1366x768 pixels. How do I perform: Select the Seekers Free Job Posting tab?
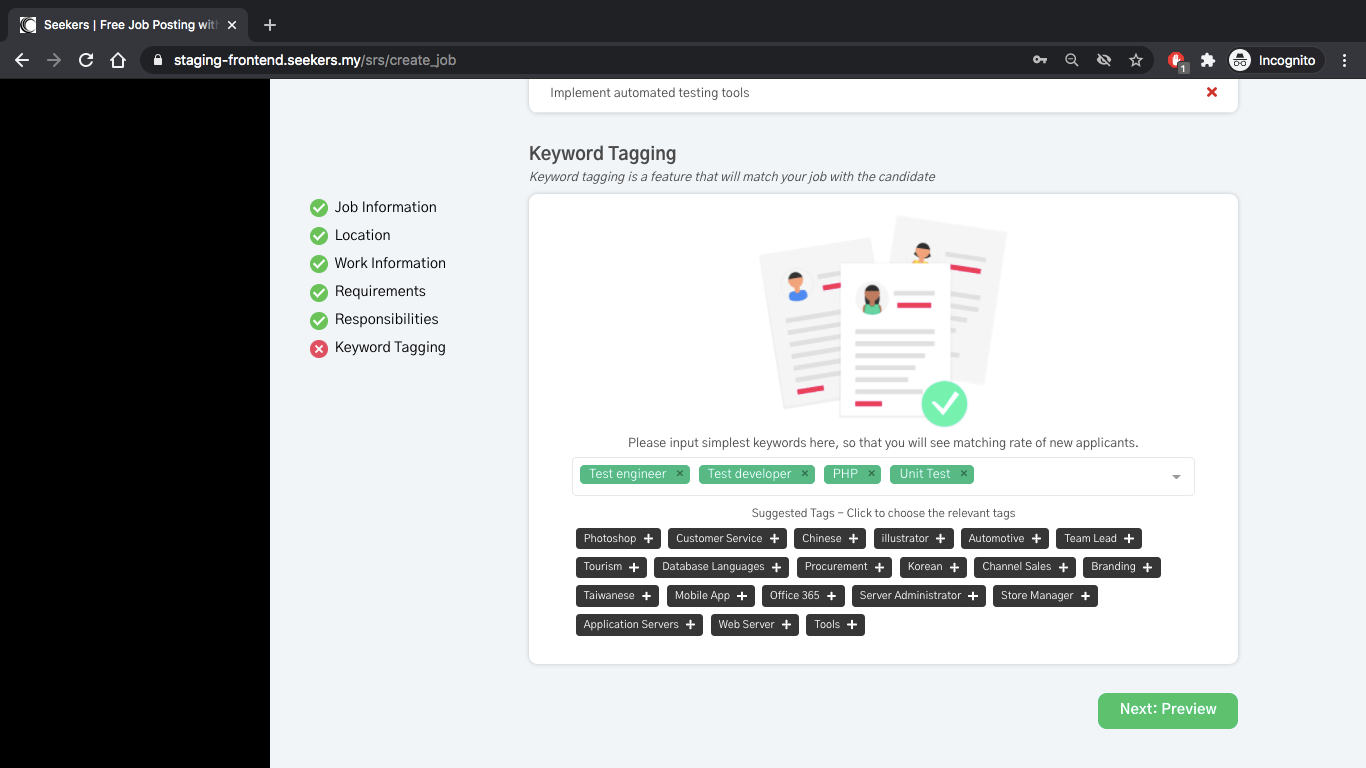(x=130, y=25)
